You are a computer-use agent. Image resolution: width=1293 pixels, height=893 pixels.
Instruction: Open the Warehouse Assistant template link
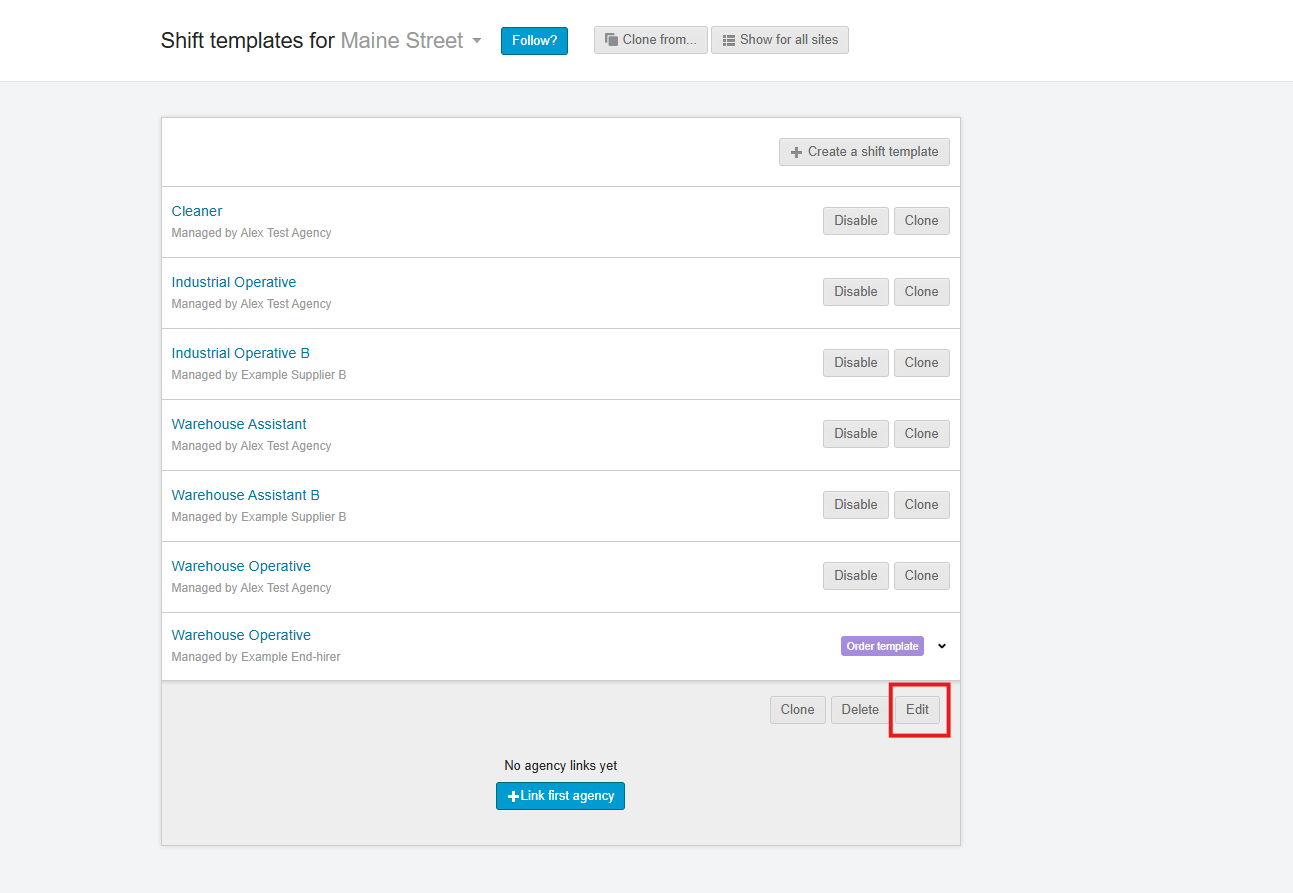(239, 424)
